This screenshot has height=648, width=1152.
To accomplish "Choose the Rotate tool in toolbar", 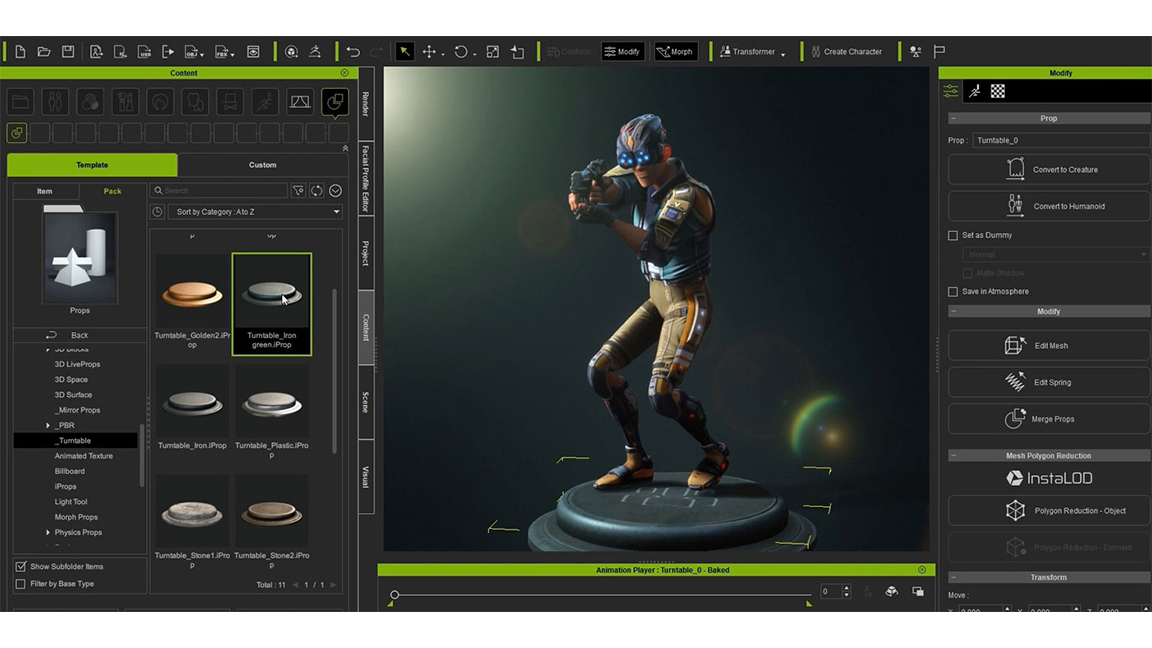I will click(461, 51).
